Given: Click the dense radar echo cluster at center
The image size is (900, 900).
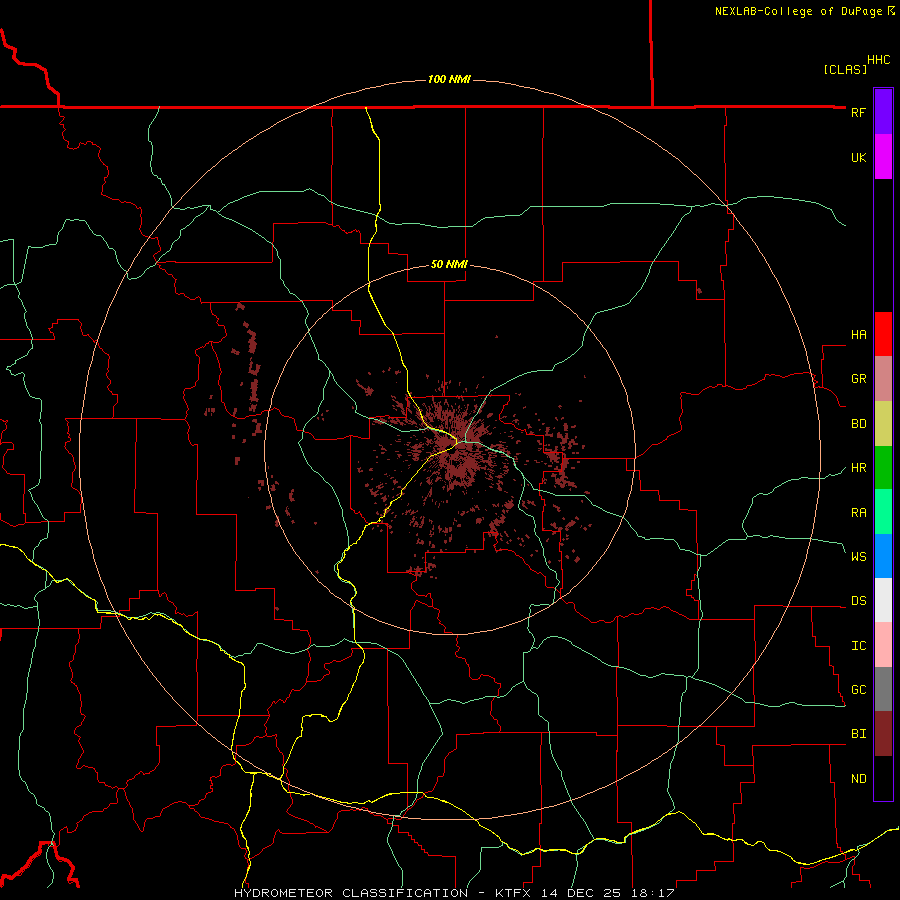Looking at the screenshot, I should pyautogui.click(x=456, y=451).
